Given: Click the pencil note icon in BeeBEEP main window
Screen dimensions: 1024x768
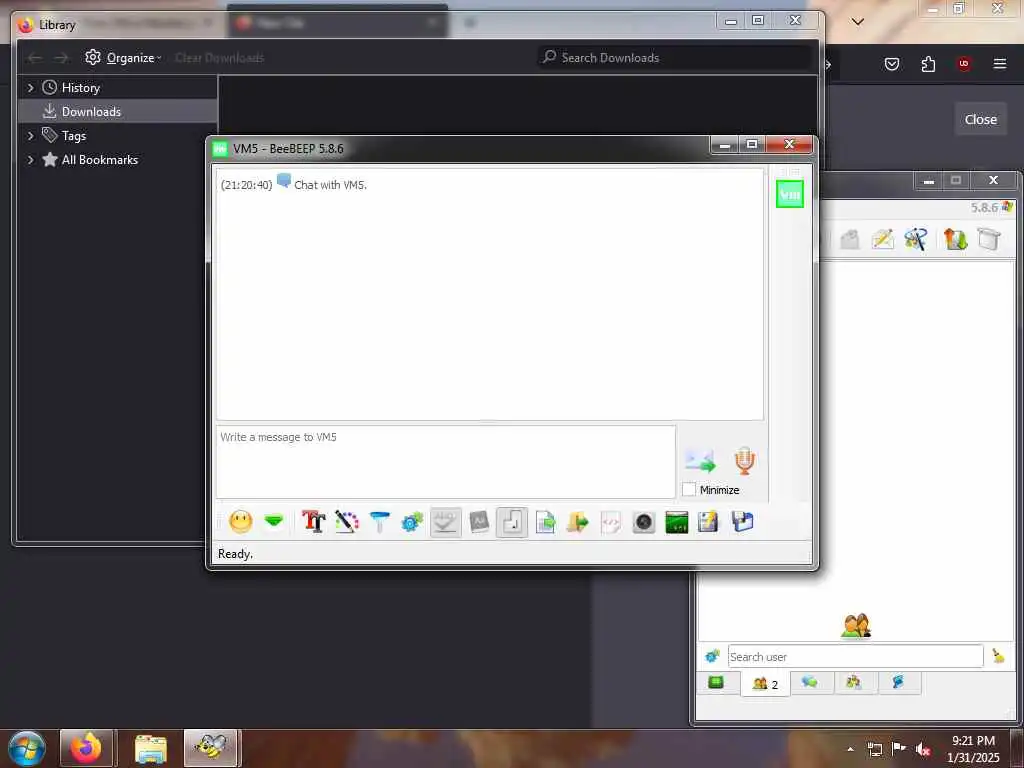Looking at the screenshot, I should [x=882, y=239].
